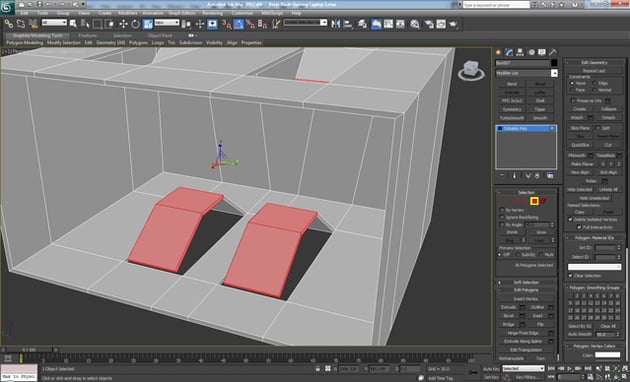The height and width of the screenshot is (382, 630).
Task: Click the Detach button
Action: click(609, 117)
